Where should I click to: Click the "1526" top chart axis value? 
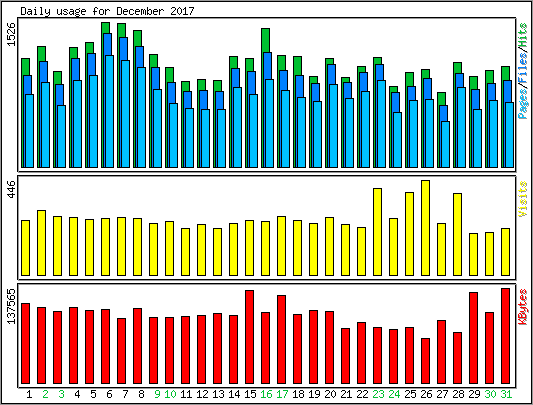[11, 35]
